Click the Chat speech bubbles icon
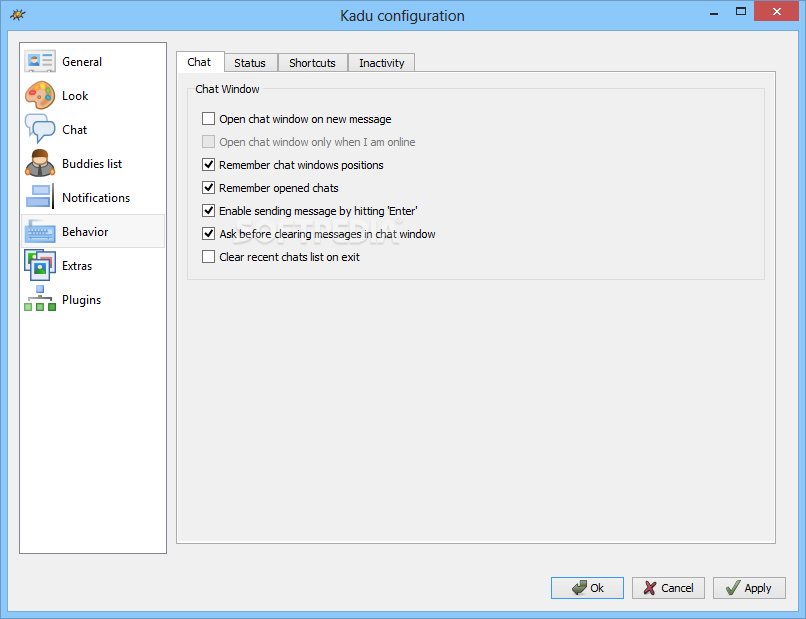 [40, 129]
